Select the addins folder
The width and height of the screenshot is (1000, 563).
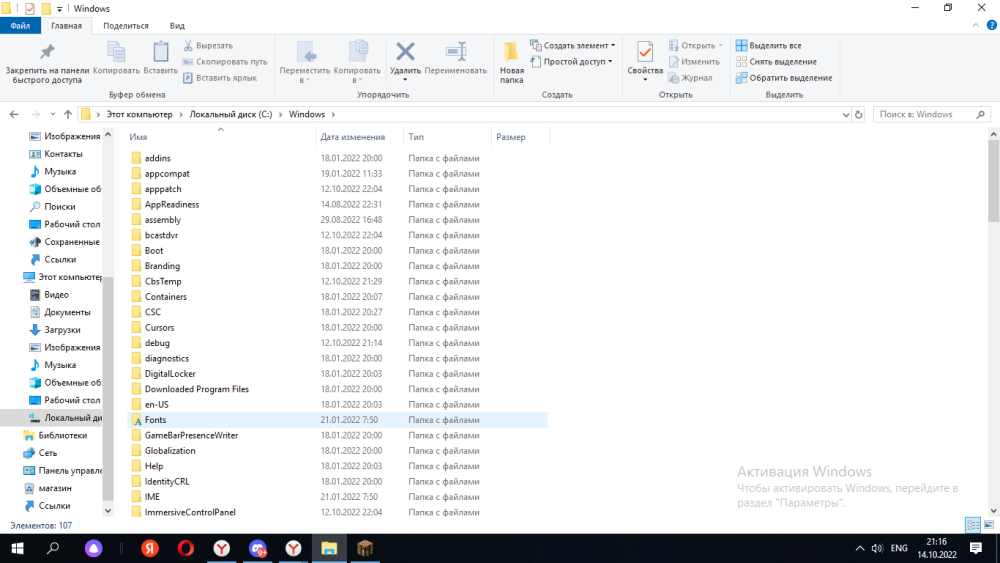coord(158,158)
